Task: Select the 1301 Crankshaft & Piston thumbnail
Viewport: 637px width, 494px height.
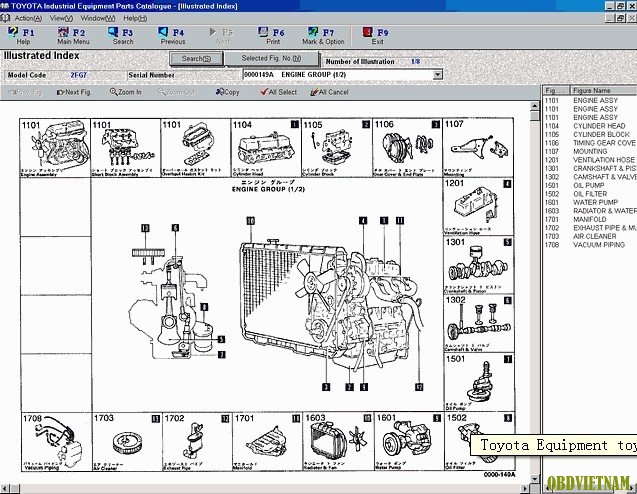Action: (x=478, y=265)
